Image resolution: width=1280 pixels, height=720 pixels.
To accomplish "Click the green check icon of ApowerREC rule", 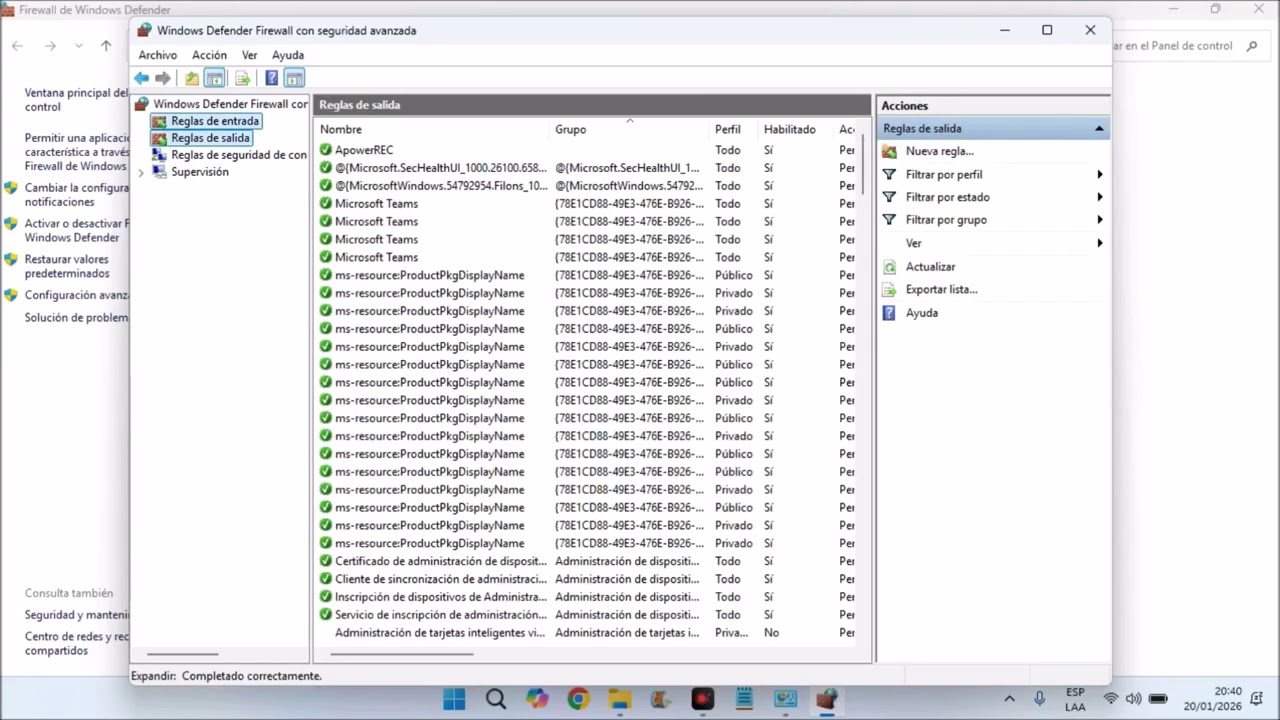I will tap(326, 150).
